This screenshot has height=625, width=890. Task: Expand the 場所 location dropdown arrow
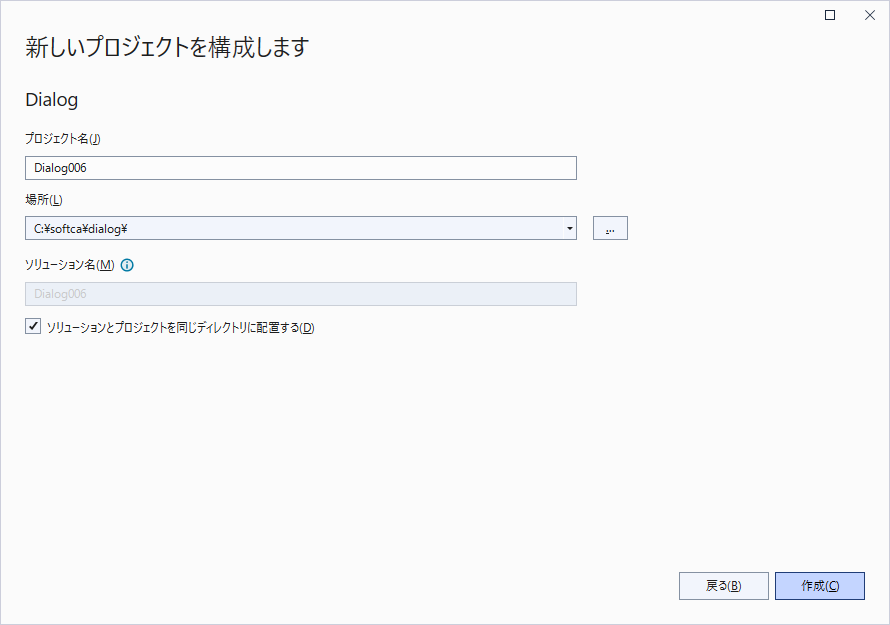pos(569,229)
